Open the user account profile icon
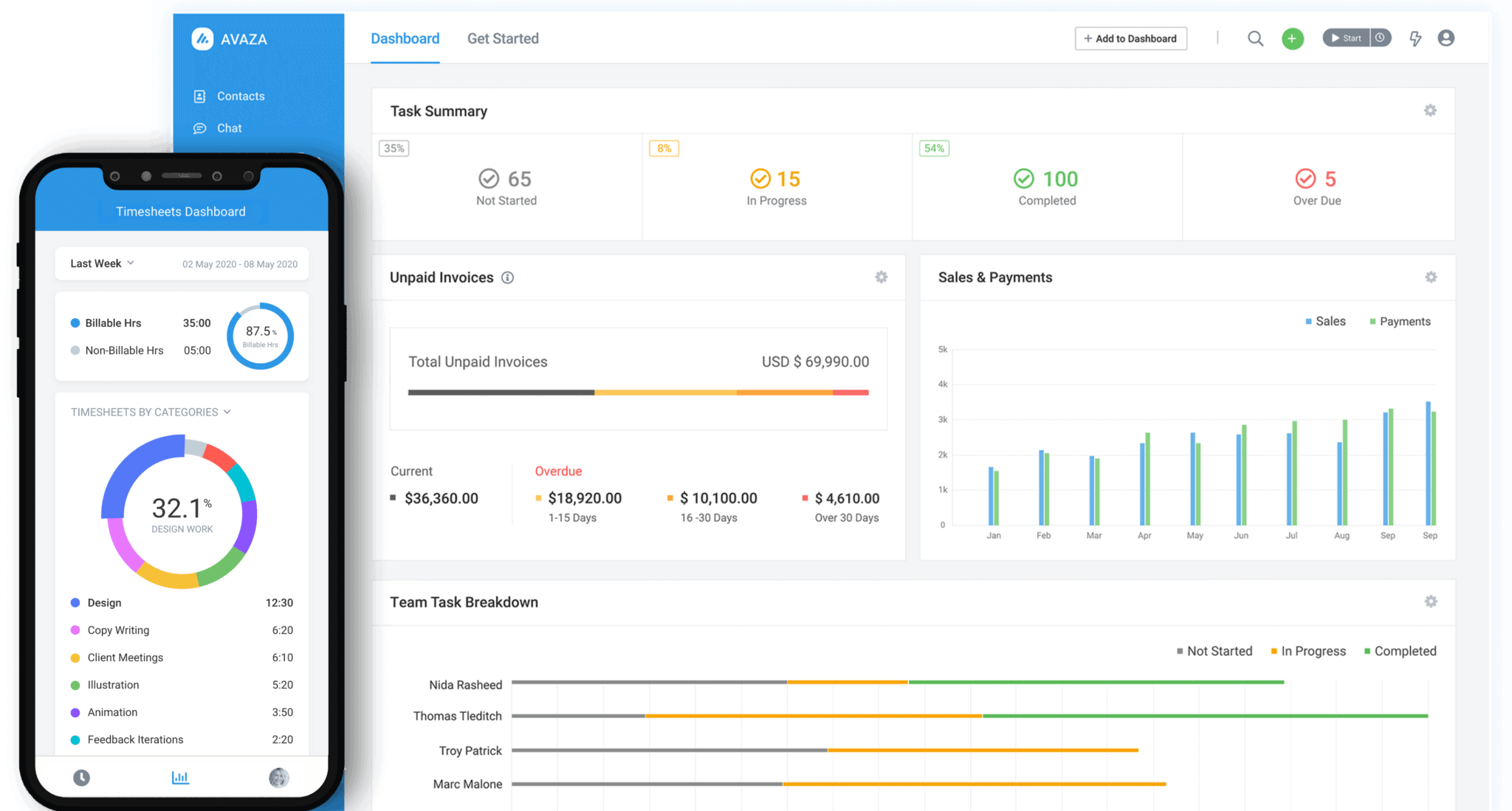1512x811 pixels. 1446,38
